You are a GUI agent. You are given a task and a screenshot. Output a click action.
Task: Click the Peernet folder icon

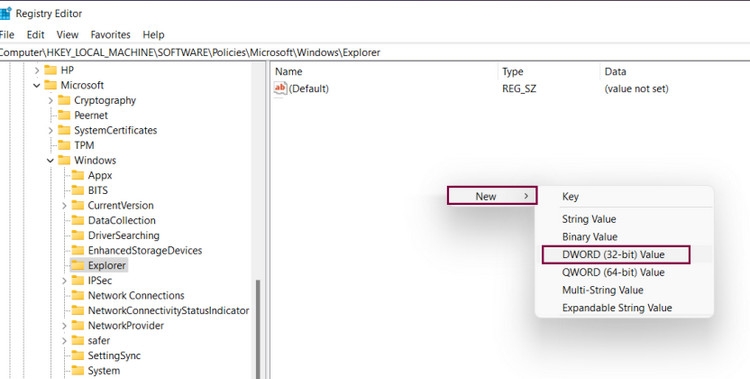click(x=64, y=115)
